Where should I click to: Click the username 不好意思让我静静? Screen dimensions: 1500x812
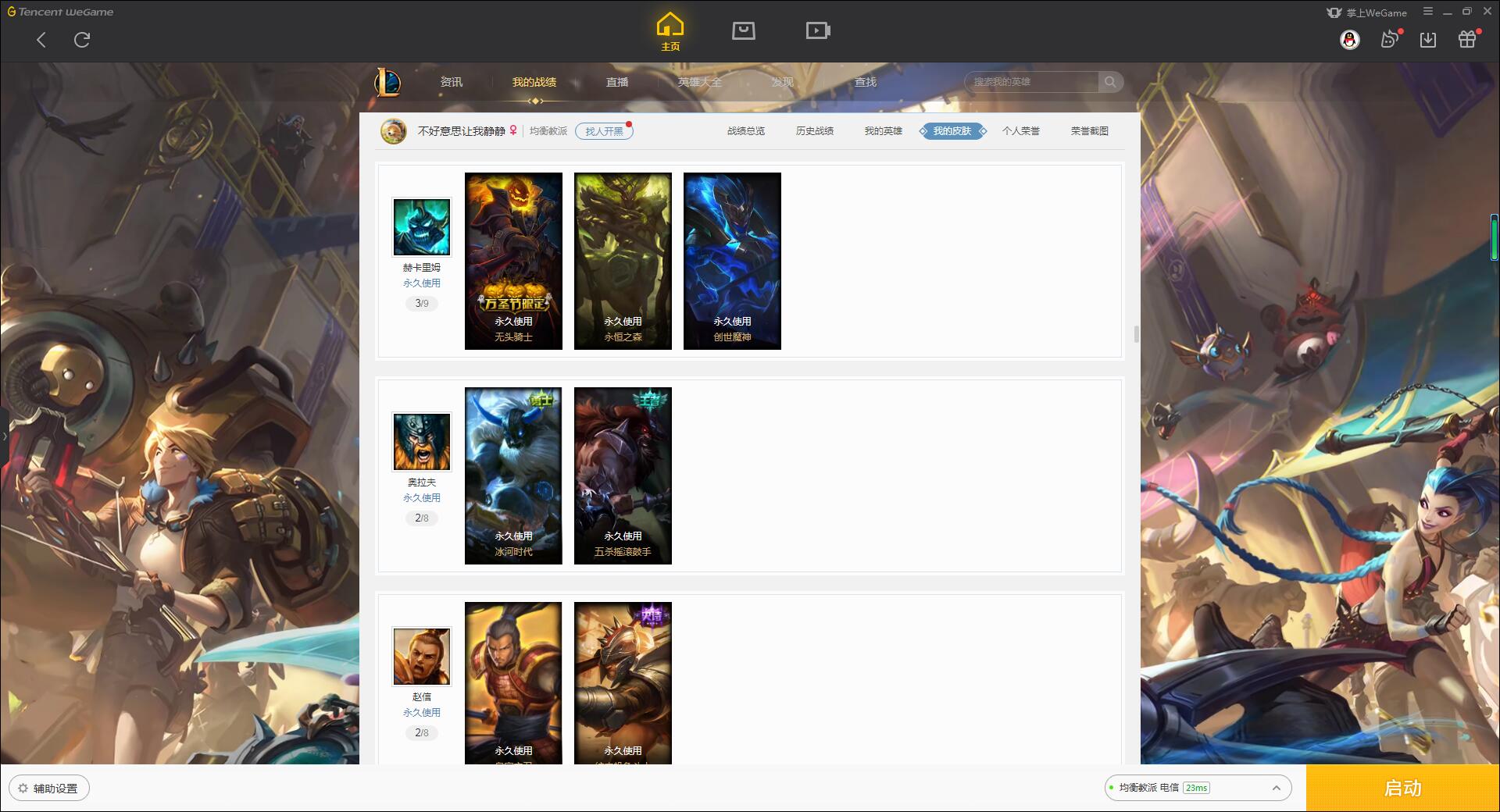point(461,131)
